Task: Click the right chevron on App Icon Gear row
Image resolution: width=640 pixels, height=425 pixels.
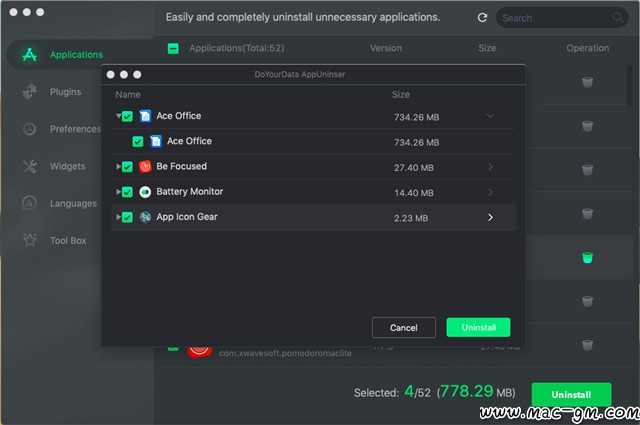Action: [x=490, y=217]
